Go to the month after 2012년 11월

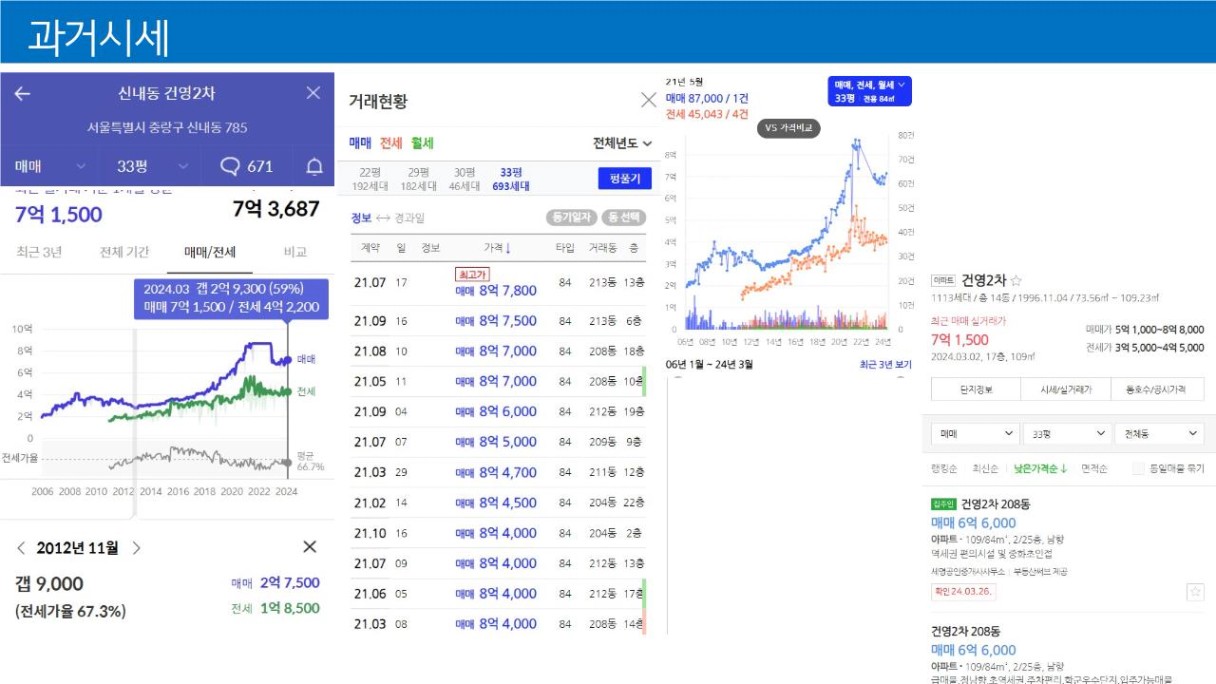137,548
